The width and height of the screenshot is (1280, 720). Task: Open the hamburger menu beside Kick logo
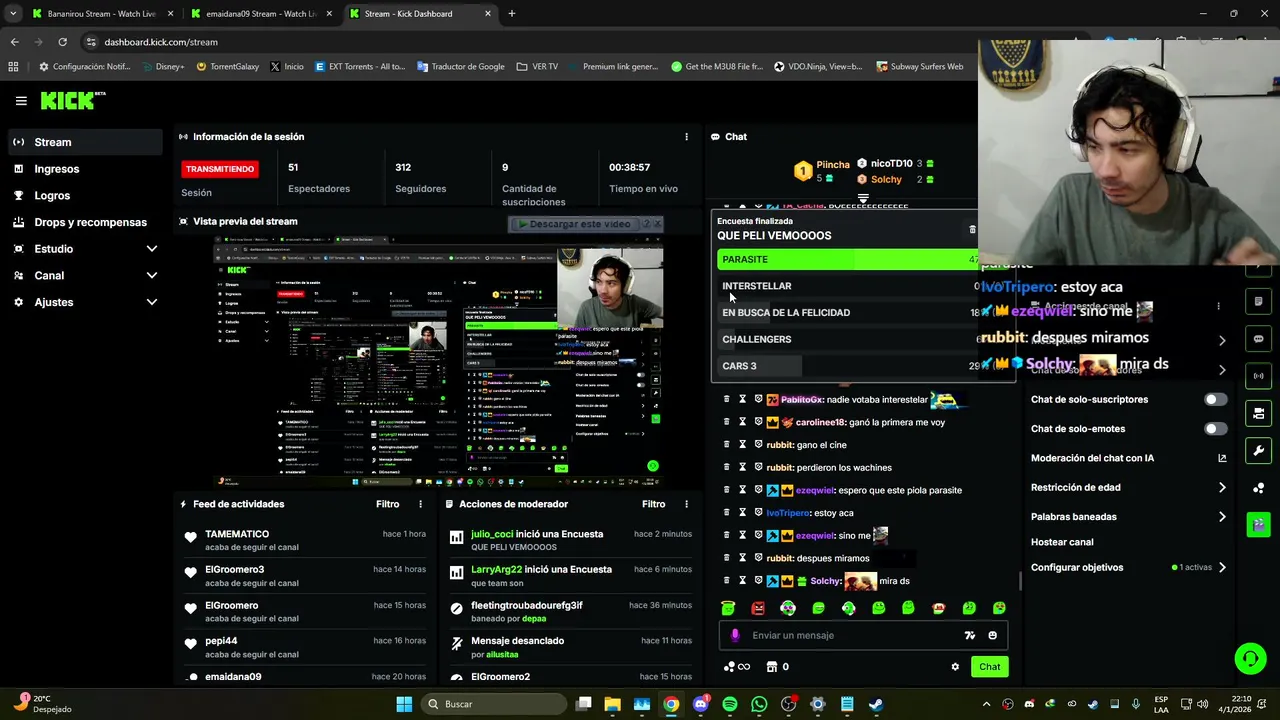click(21, 101)
